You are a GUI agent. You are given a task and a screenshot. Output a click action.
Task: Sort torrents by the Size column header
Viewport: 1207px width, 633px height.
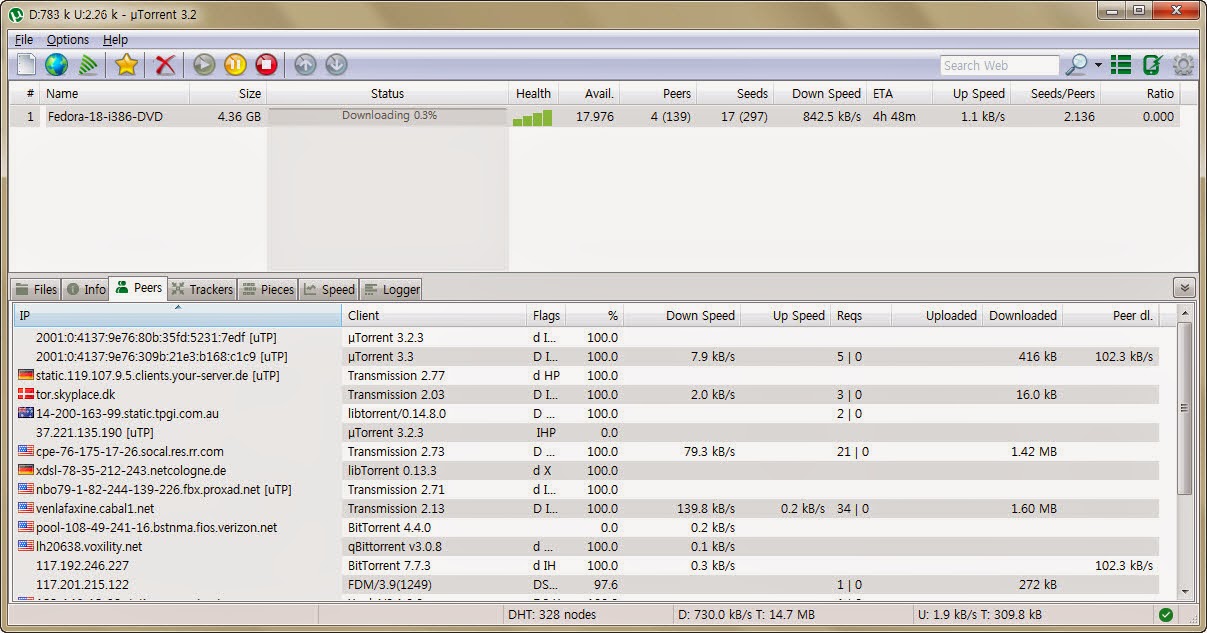point(228,93)
